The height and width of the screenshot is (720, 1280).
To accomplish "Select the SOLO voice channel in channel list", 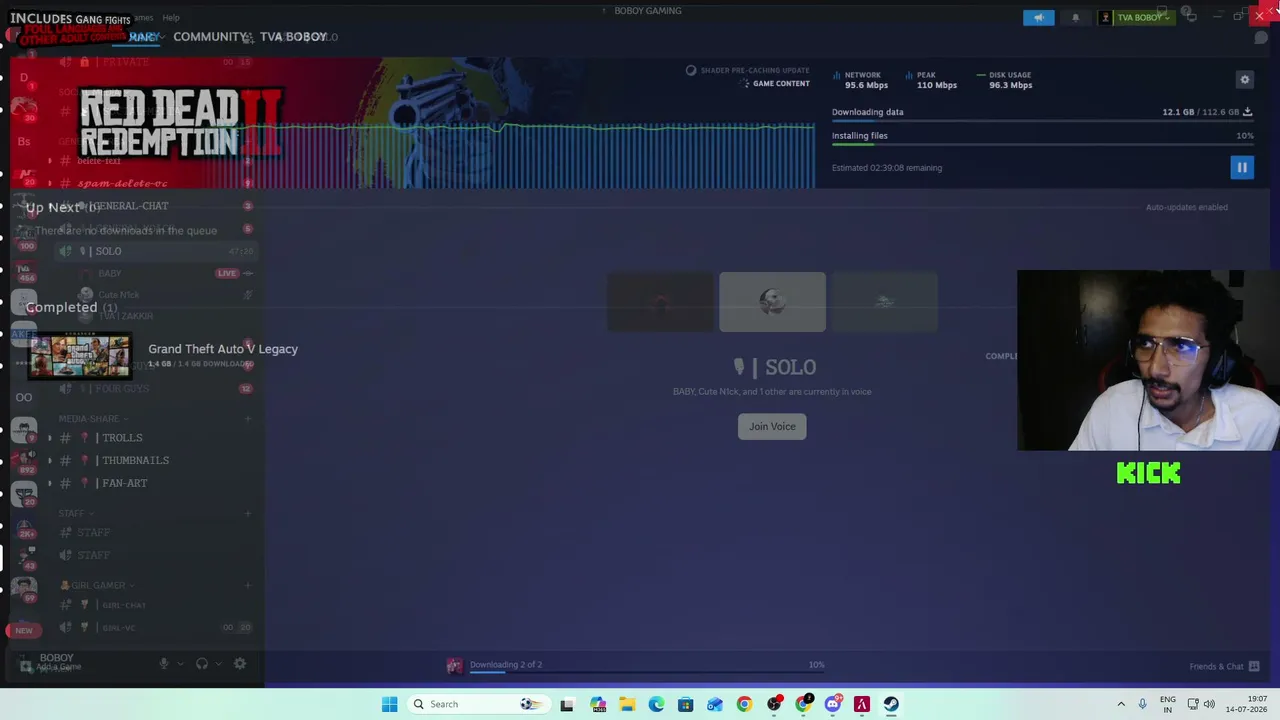I will (x=155, y=251).
